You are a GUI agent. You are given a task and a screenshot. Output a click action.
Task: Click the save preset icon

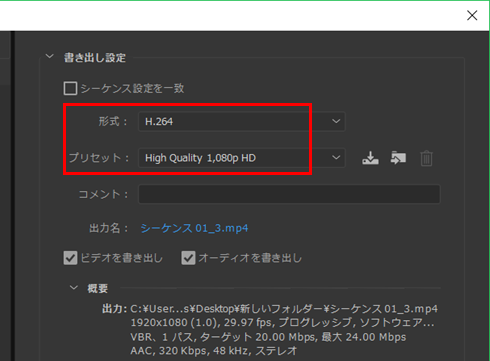(x=370, y=158)
